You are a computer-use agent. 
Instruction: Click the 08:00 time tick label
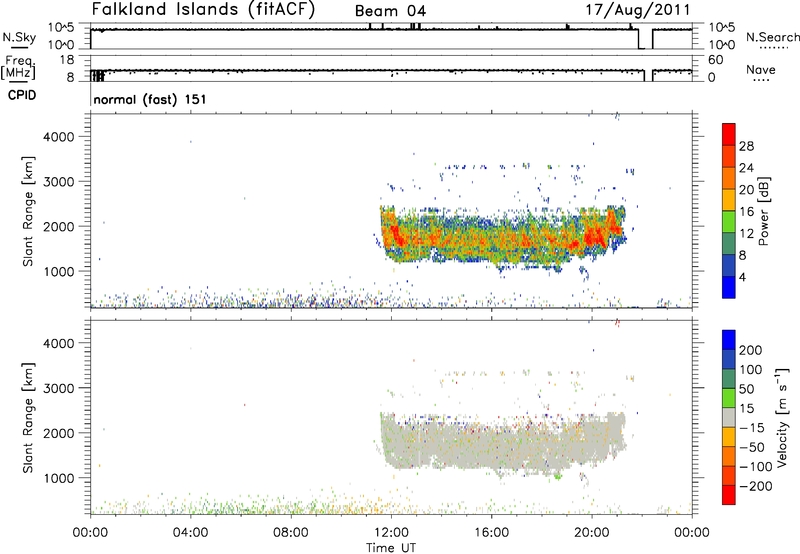tap(290, 533)
